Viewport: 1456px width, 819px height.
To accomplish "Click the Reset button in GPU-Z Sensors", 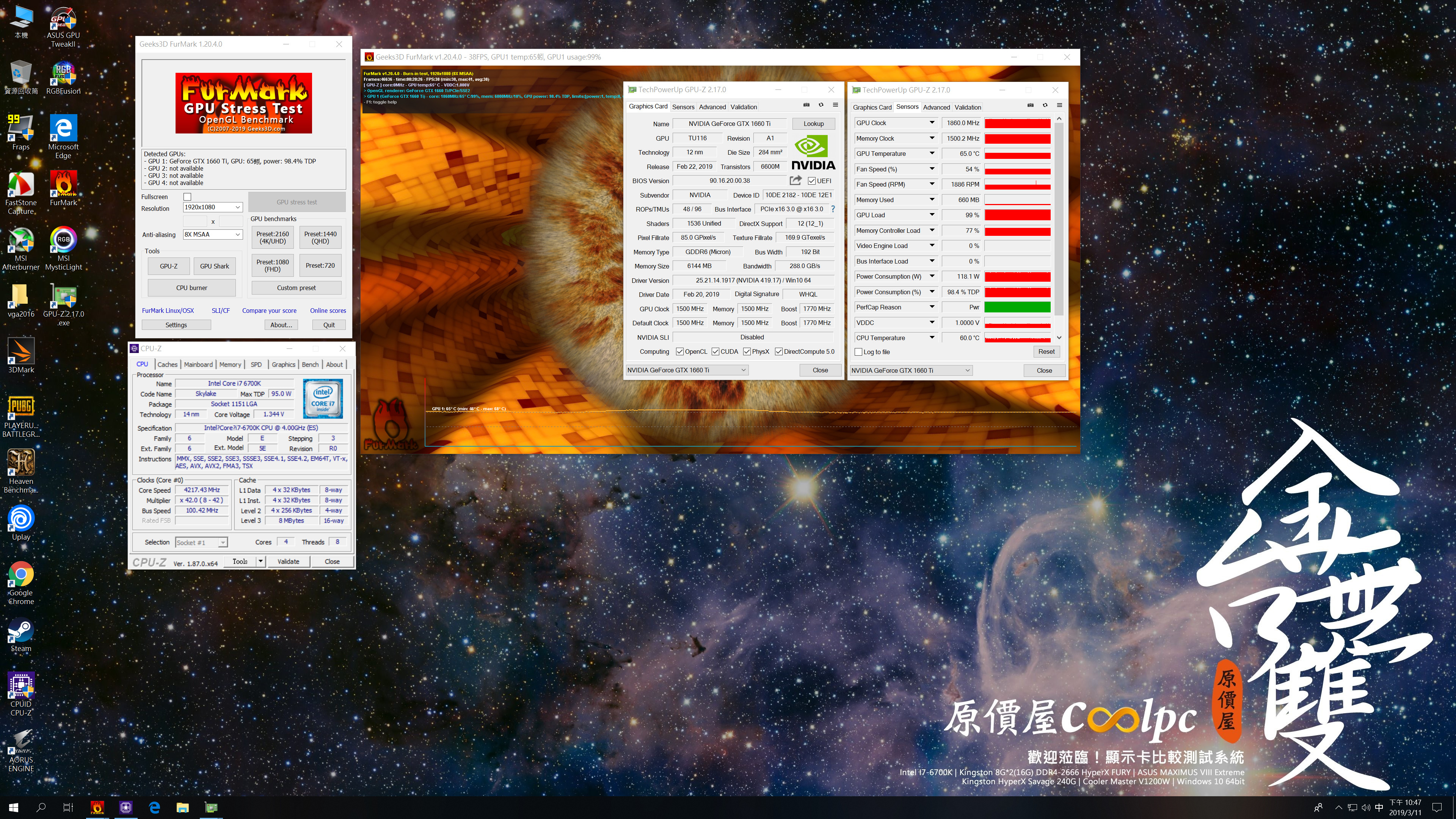I will [1046, 351].
